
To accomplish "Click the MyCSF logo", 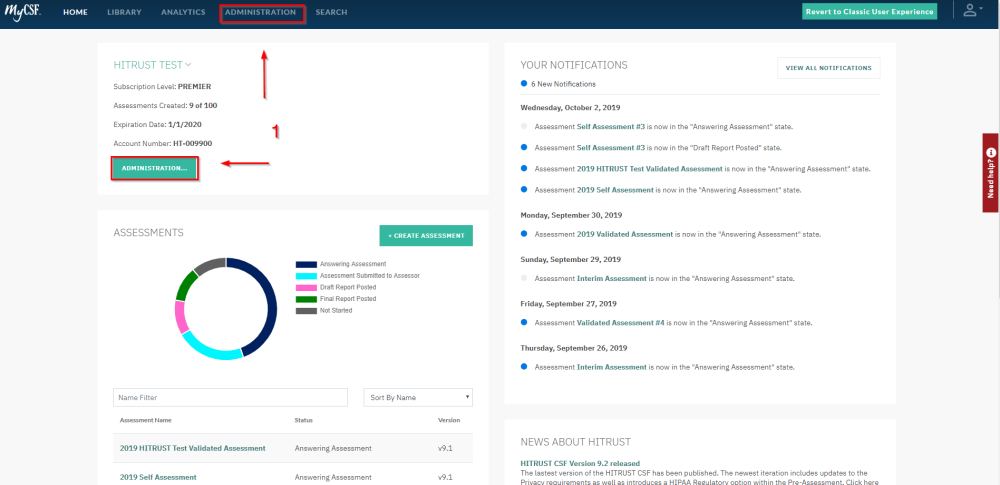I will coord(23,11).
